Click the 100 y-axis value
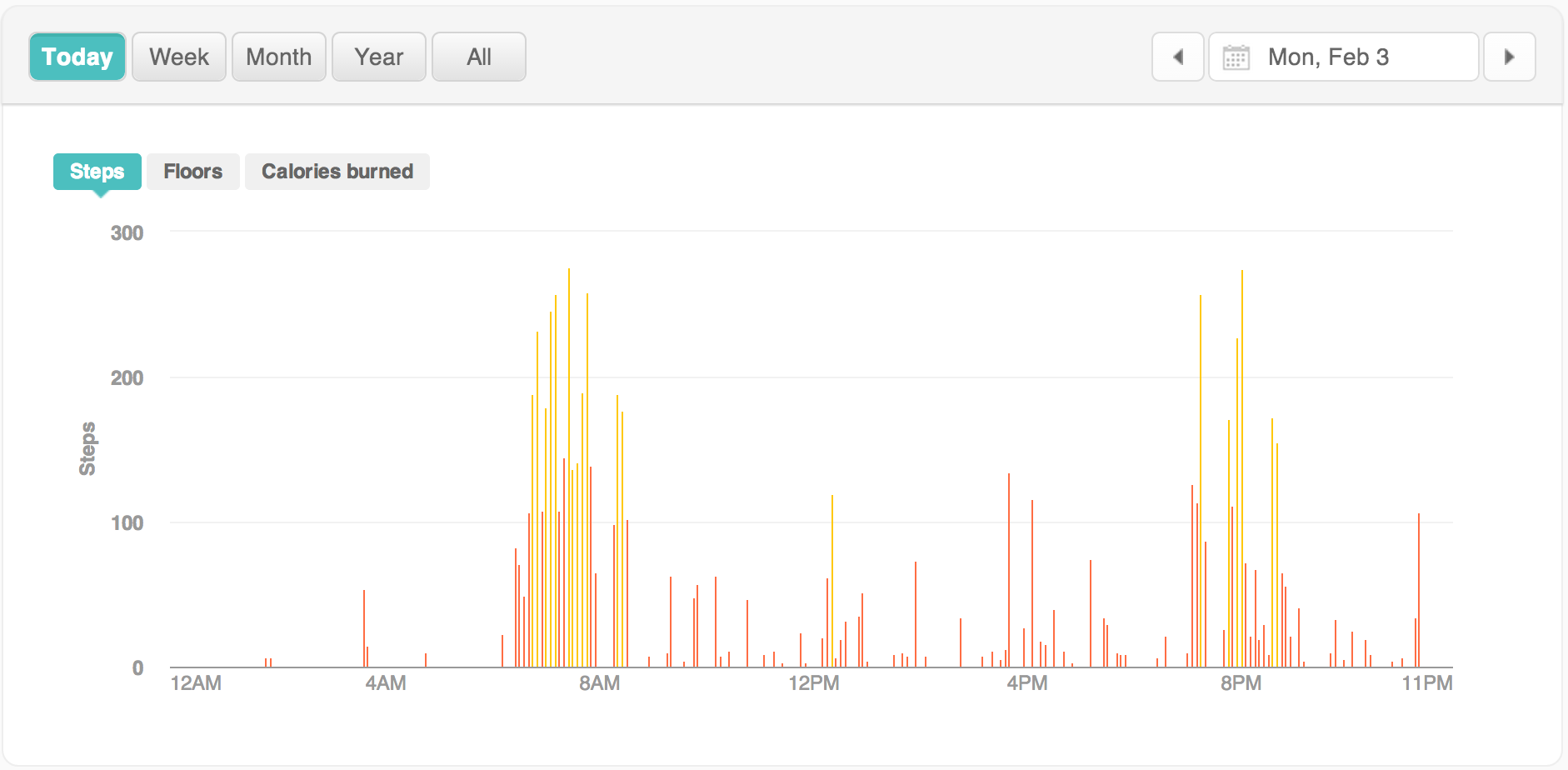This screenshot has height=770, width=1568. (x=127, y=523)
